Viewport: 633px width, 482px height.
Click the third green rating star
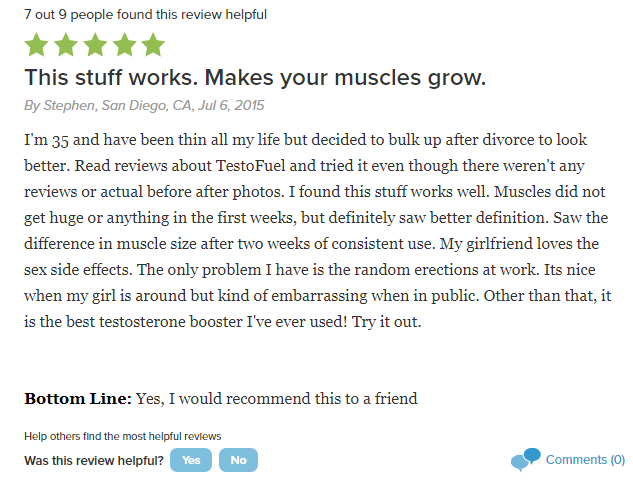95,44
